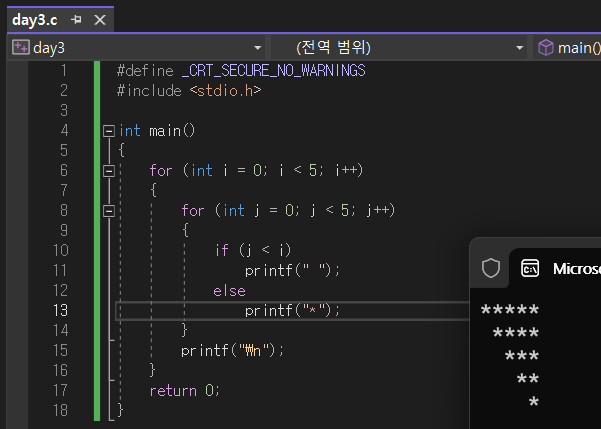Click the main() cube icon
Image resolution: width=601 pixels, height=429 pixels.
click(x=545, y=48)
